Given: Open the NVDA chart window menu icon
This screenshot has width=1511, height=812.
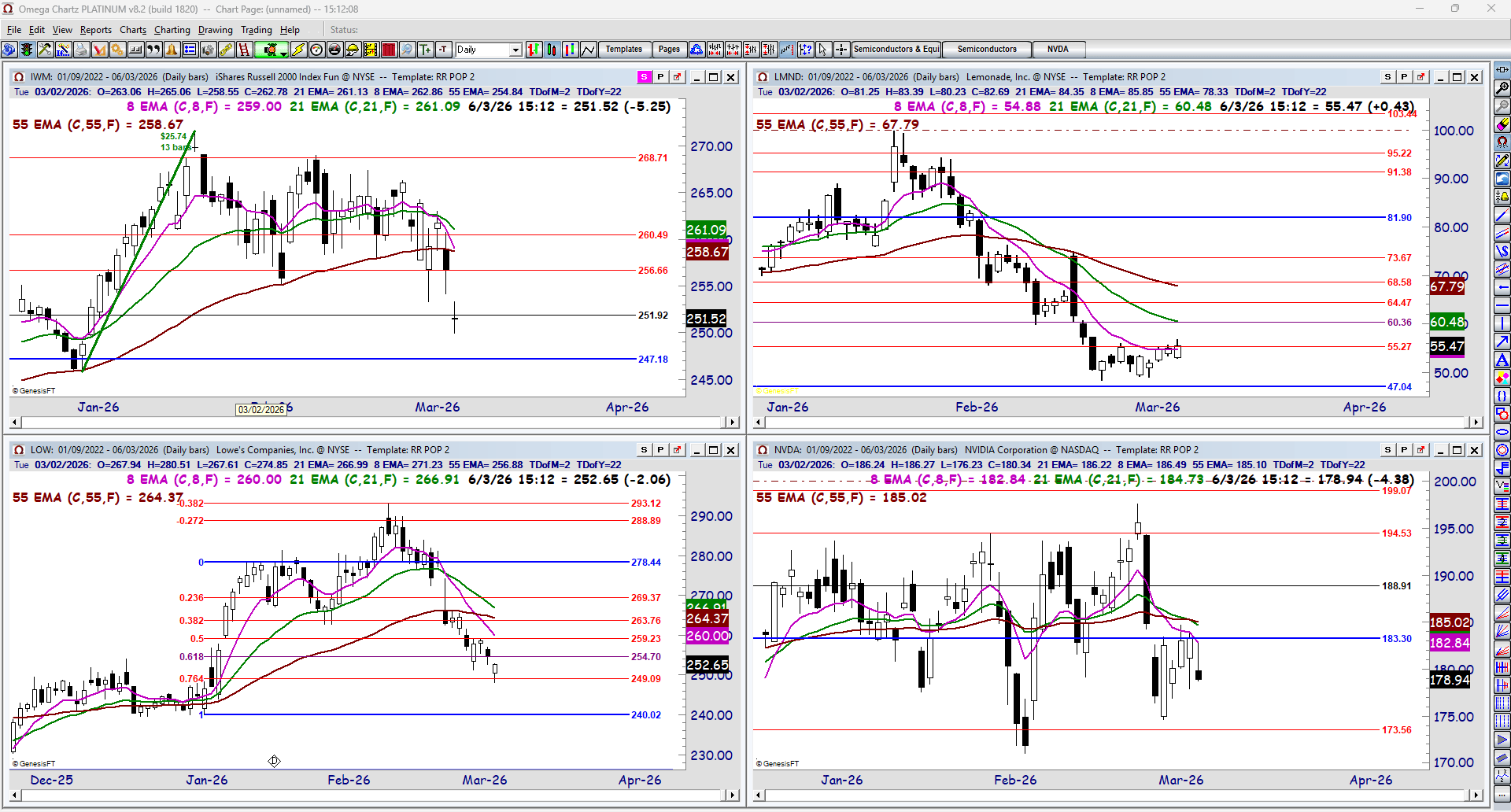Looking at the screenshot, I should 762,450.
